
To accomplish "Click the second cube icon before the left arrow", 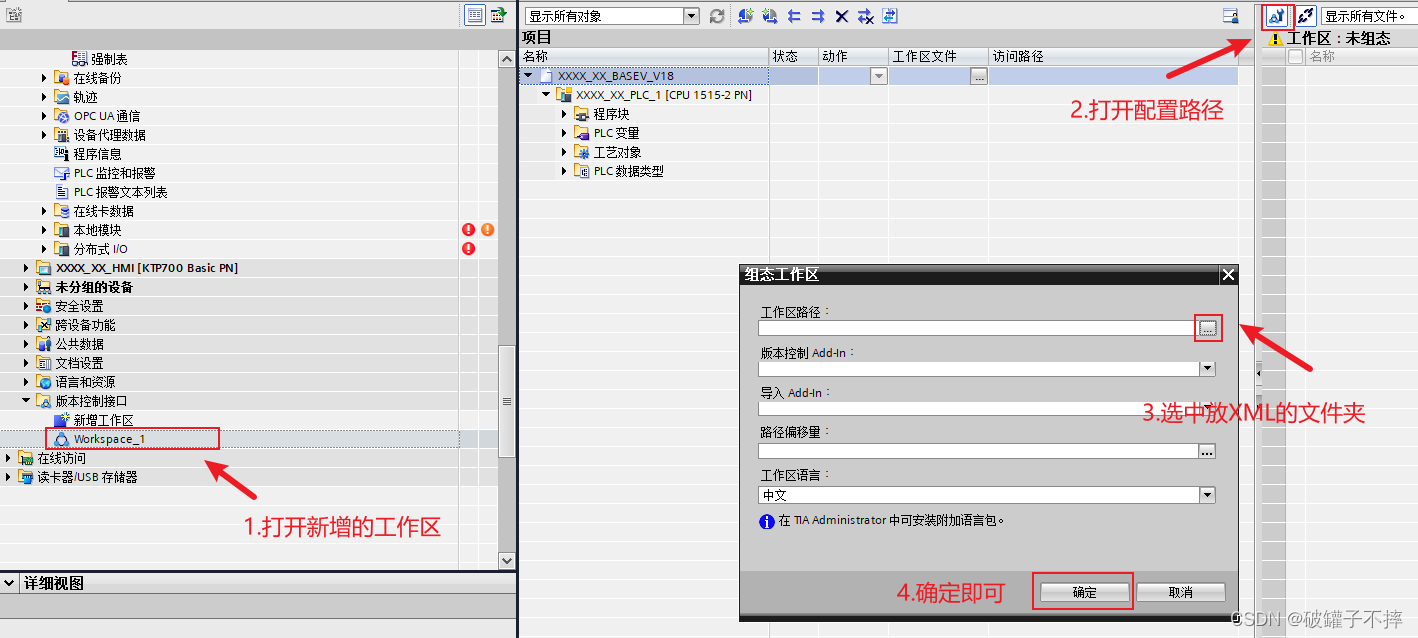I will pos(769,16).
